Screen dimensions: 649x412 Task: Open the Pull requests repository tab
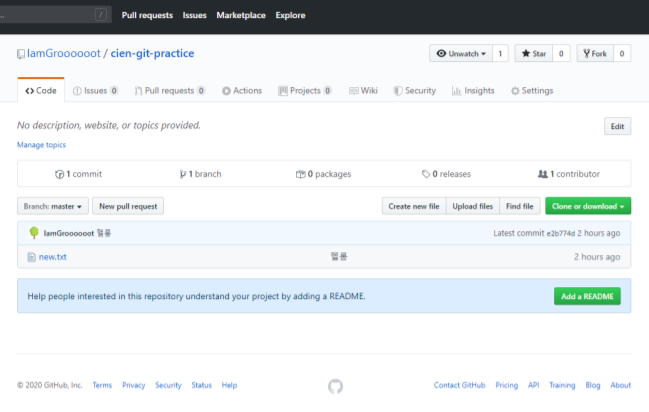point(170,91)
